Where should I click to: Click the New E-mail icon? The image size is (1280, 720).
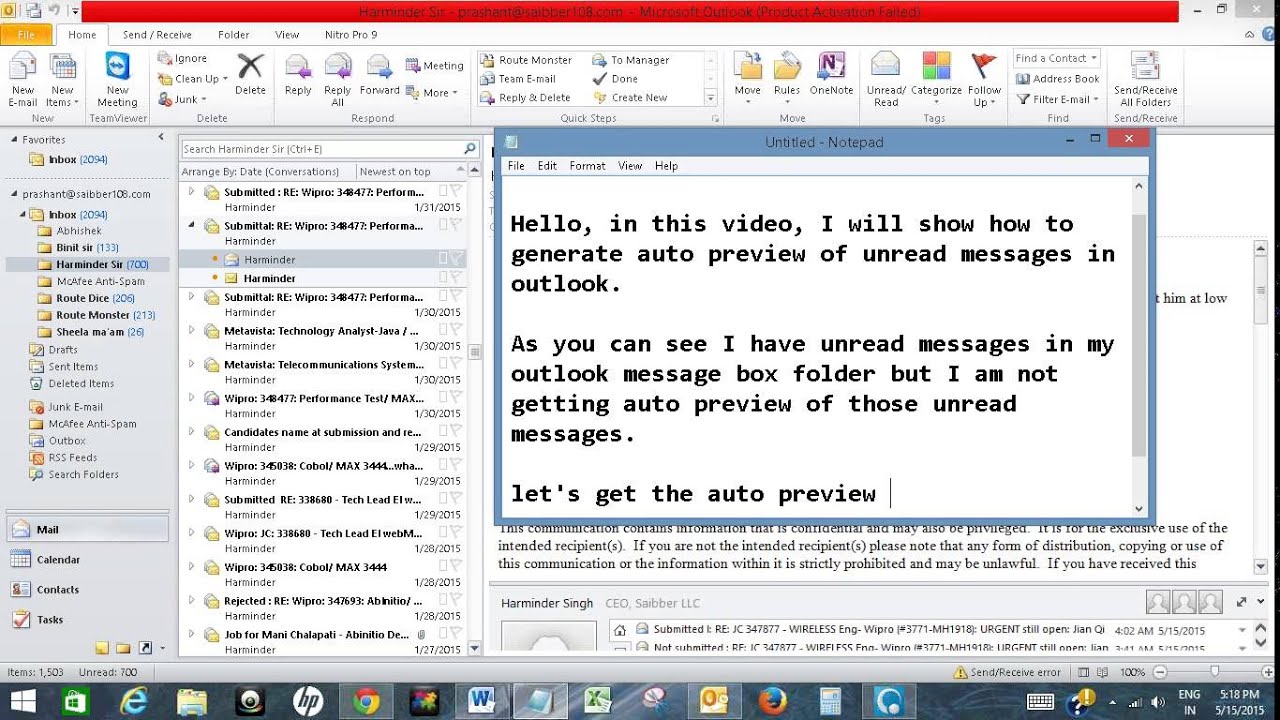pos(22,80)
